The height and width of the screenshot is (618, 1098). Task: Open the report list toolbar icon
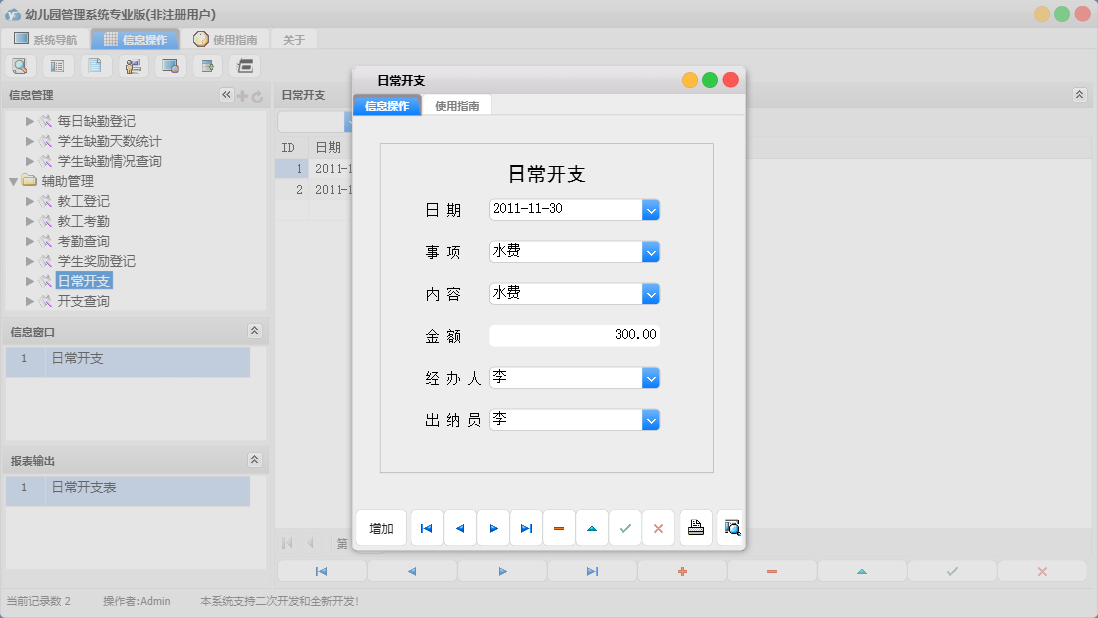point(57,65)
